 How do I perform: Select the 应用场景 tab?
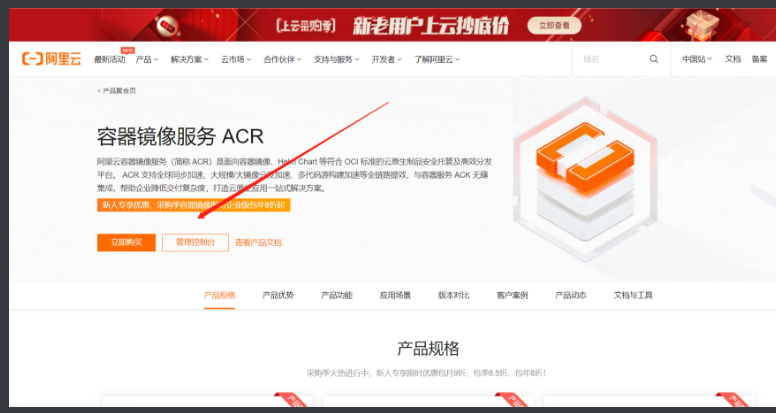[395, 295]
